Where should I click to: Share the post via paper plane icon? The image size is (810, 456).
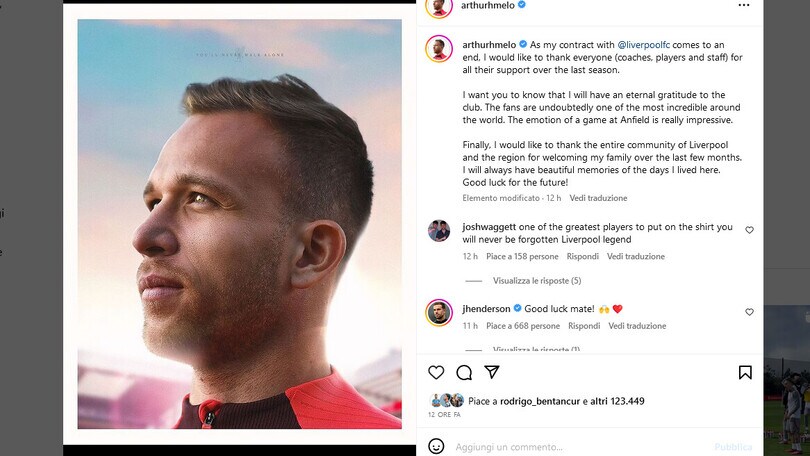click(x=492, y=372)
